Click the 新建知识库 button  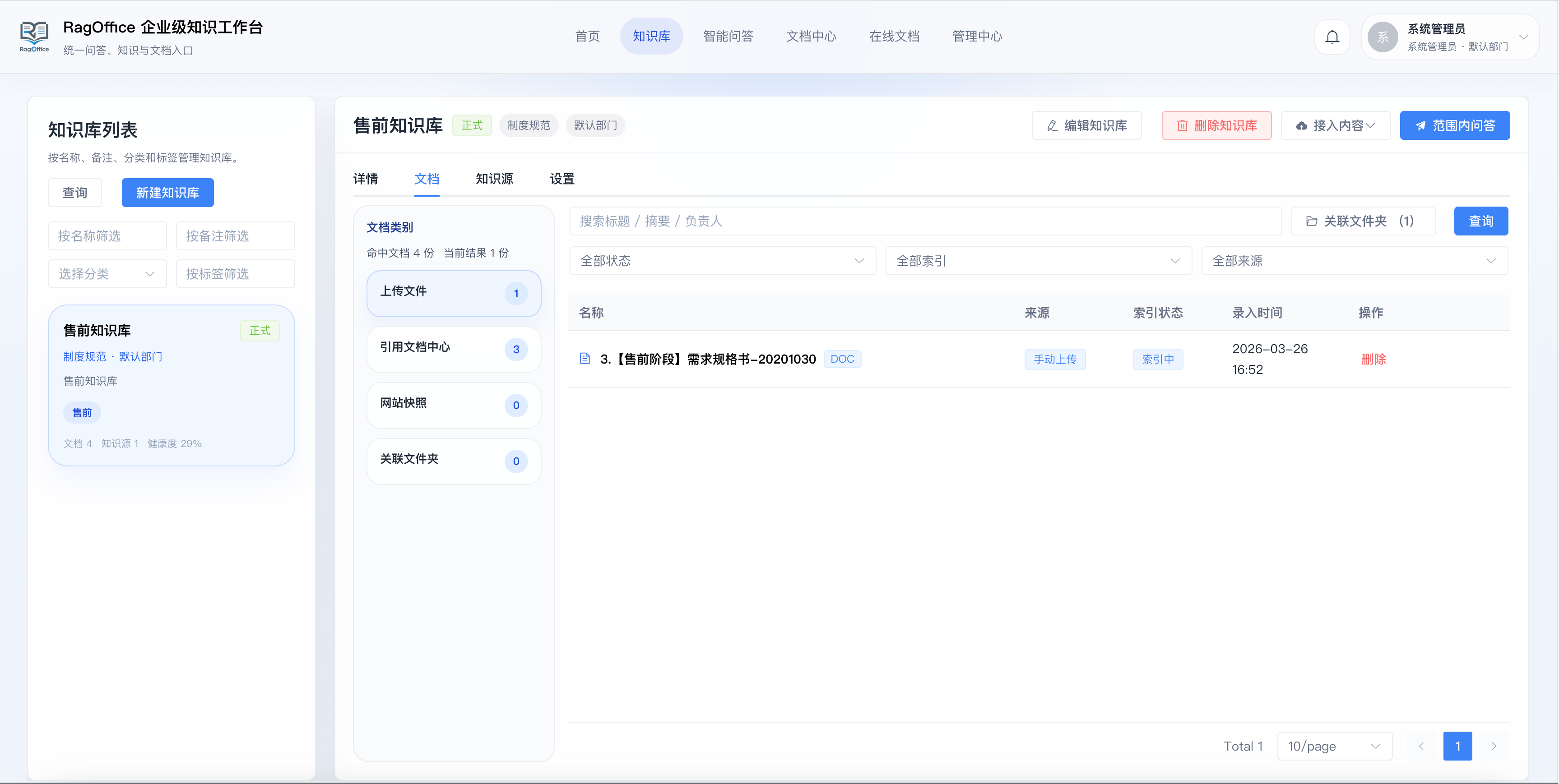click(167, 192)
